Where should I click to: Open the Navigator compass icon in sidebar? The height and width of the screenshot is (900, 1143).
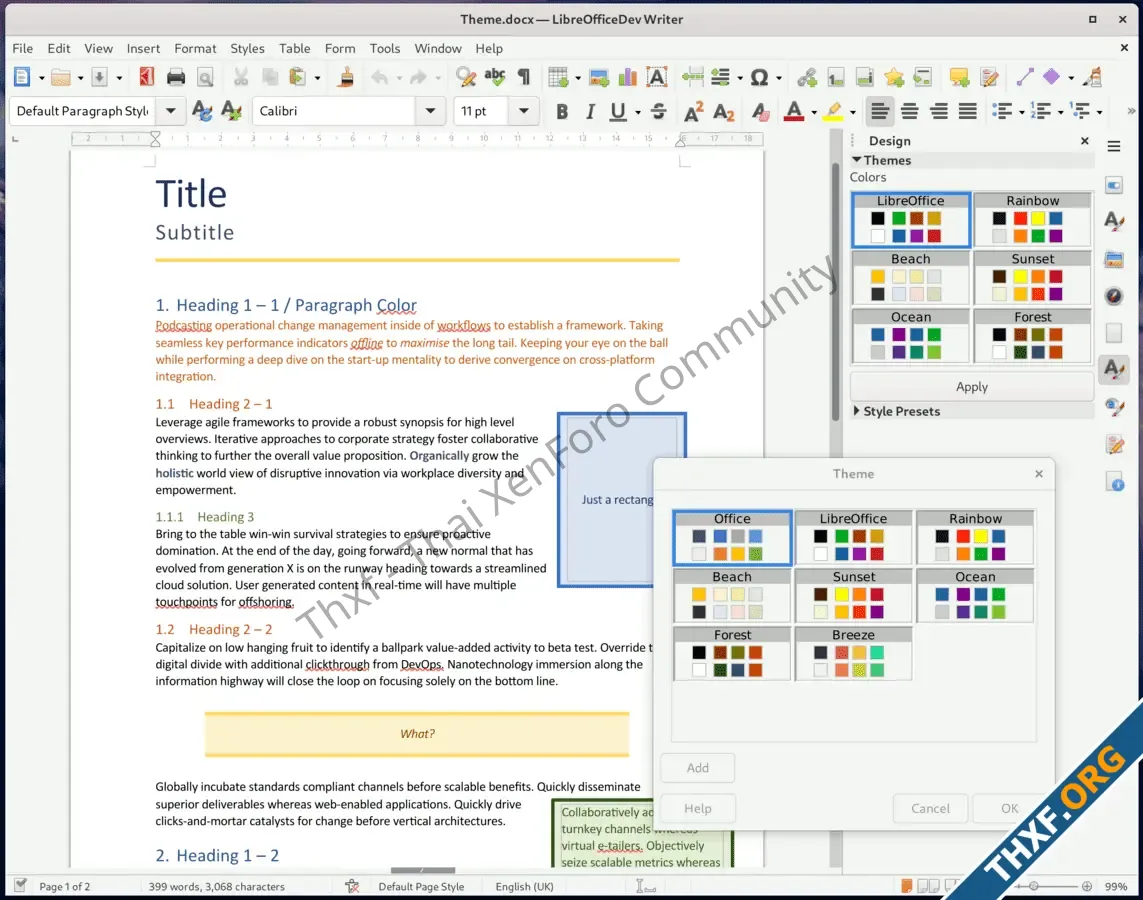click(x=1113, y=296)
